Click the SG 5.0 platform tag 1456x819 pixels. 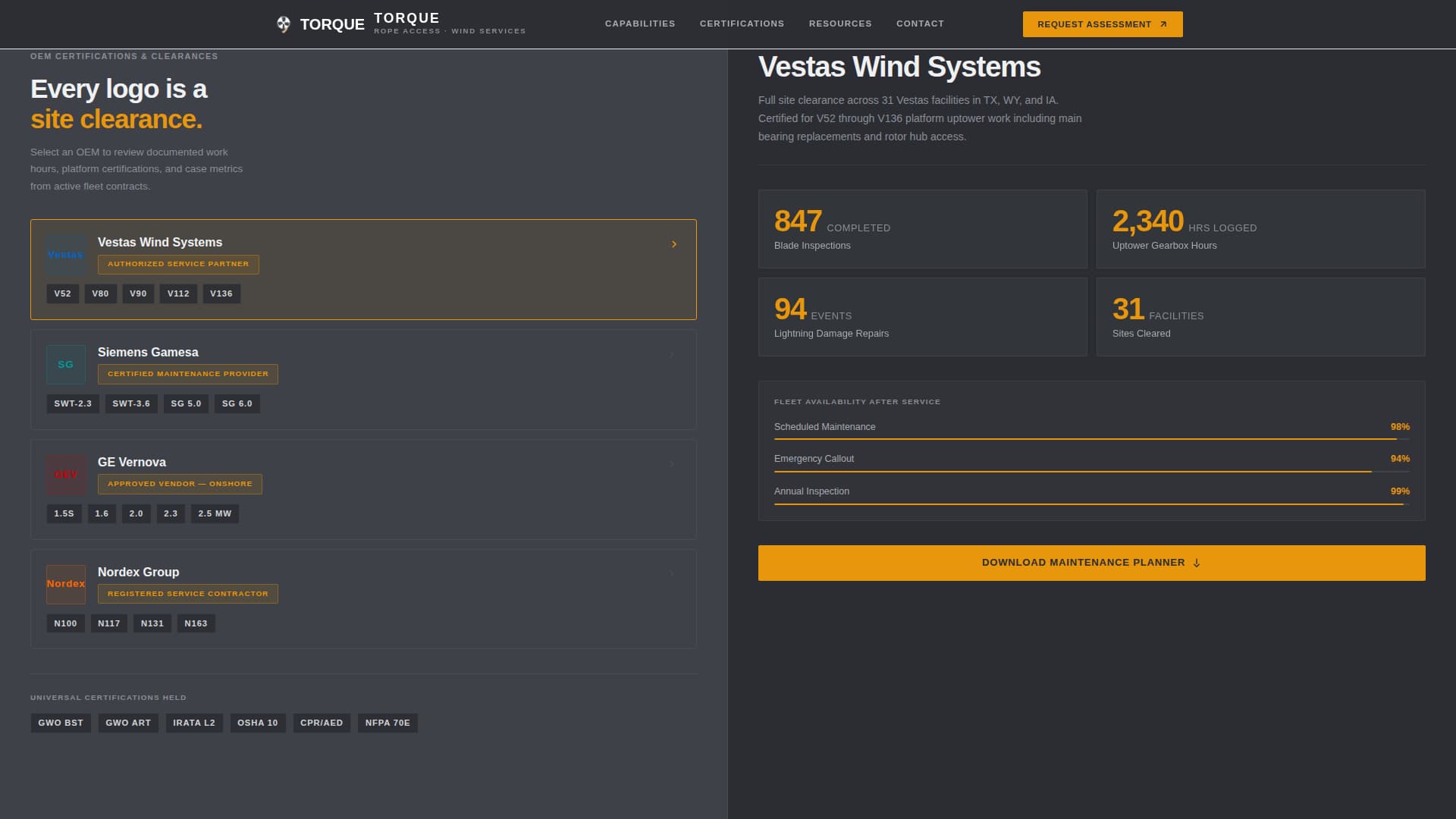tap(186, 404)
